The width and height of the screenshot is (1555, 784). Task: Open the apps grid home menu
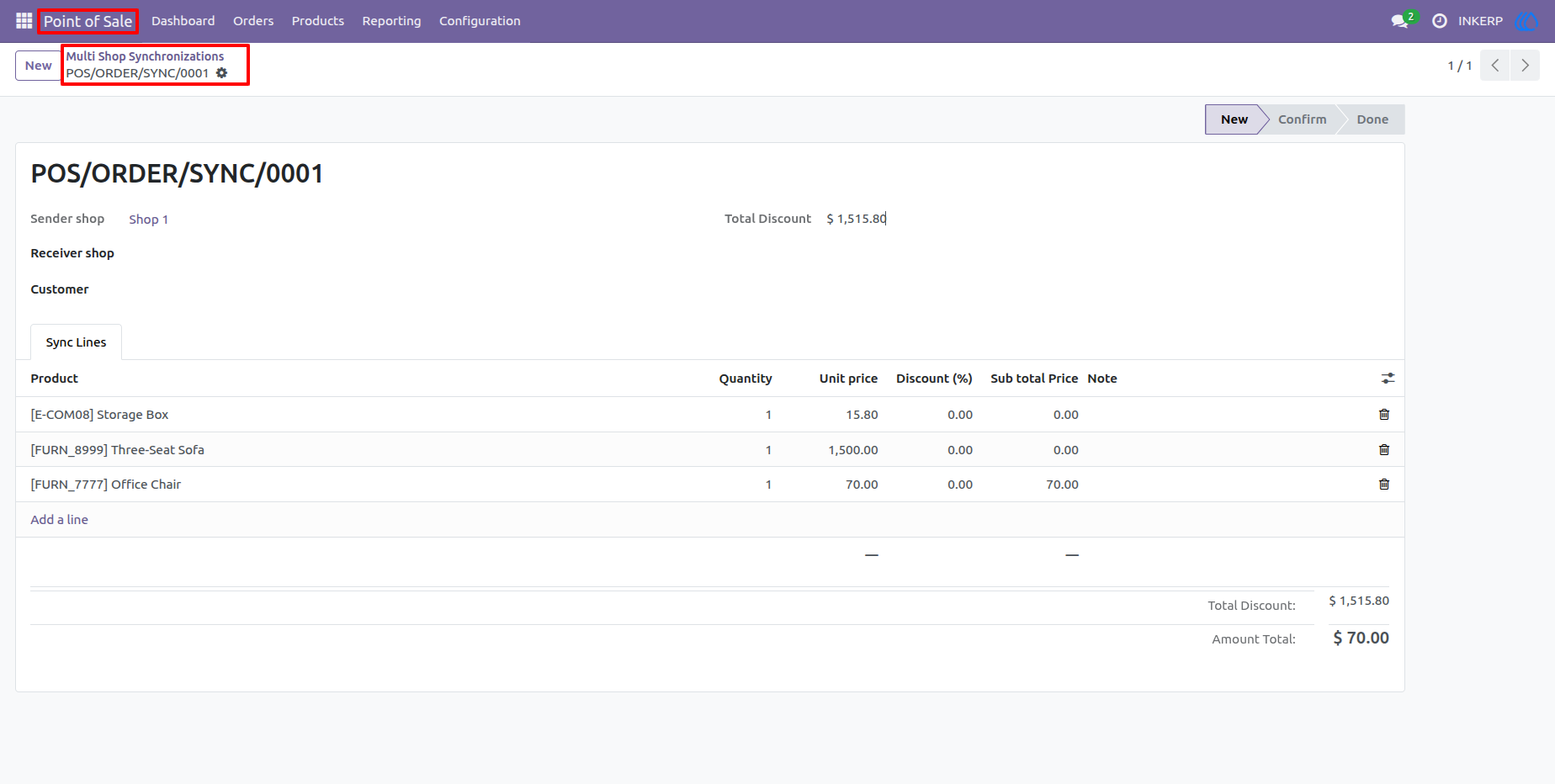pos(24,20)
